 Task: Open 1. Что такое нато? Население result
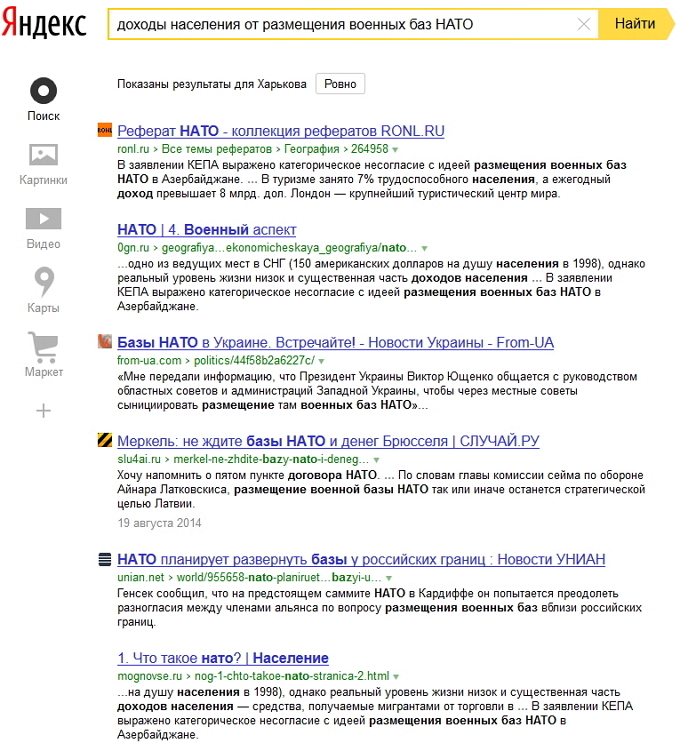[223, 658]
